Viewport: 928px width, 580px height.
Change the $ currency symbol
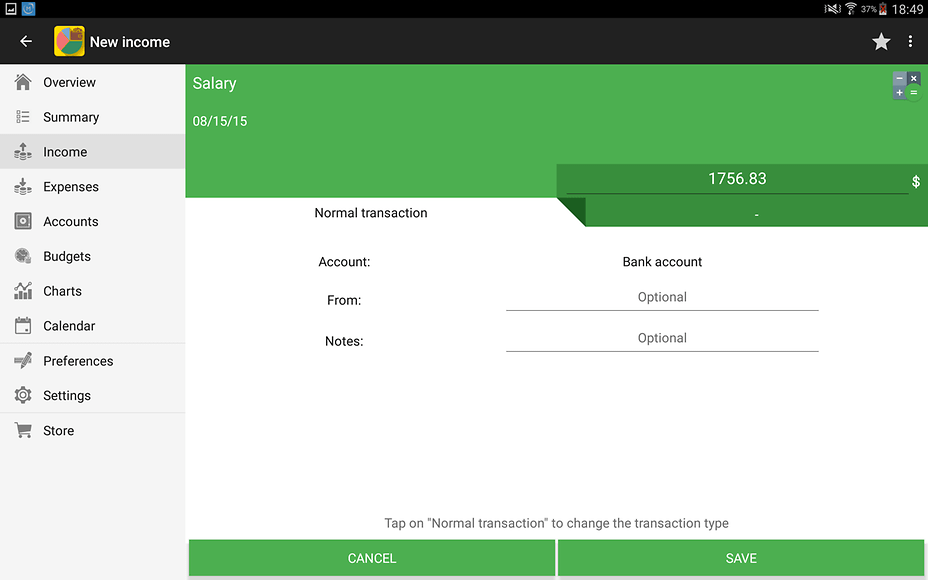916,182
